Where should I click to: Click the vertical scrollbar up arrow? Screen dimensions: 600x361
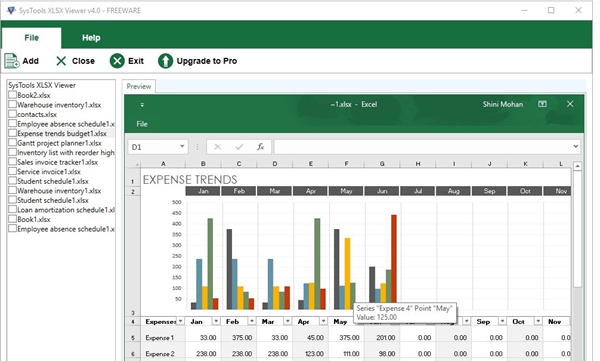click(x=577, y=166)
